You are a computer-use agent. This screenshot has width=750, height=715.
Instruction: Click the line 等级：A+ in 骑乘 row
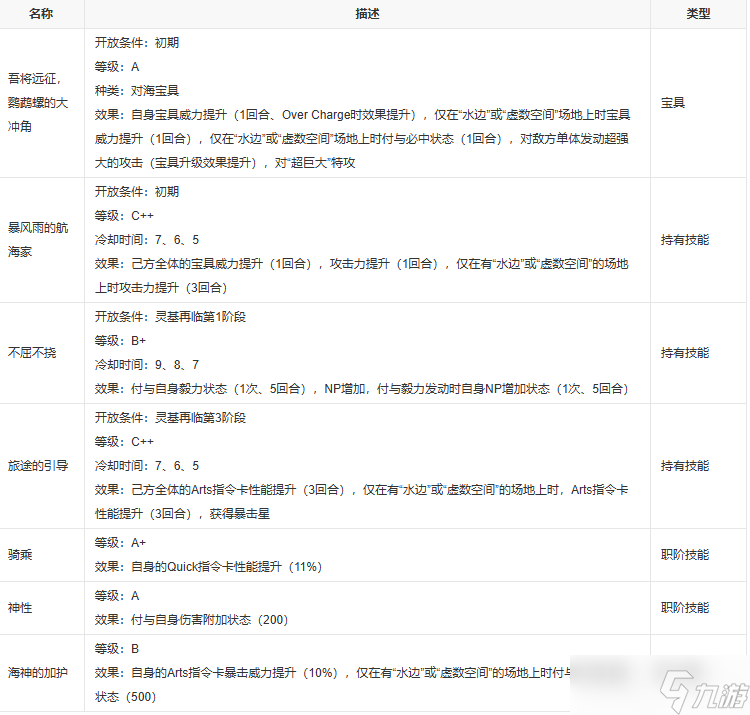pos(120,543)
